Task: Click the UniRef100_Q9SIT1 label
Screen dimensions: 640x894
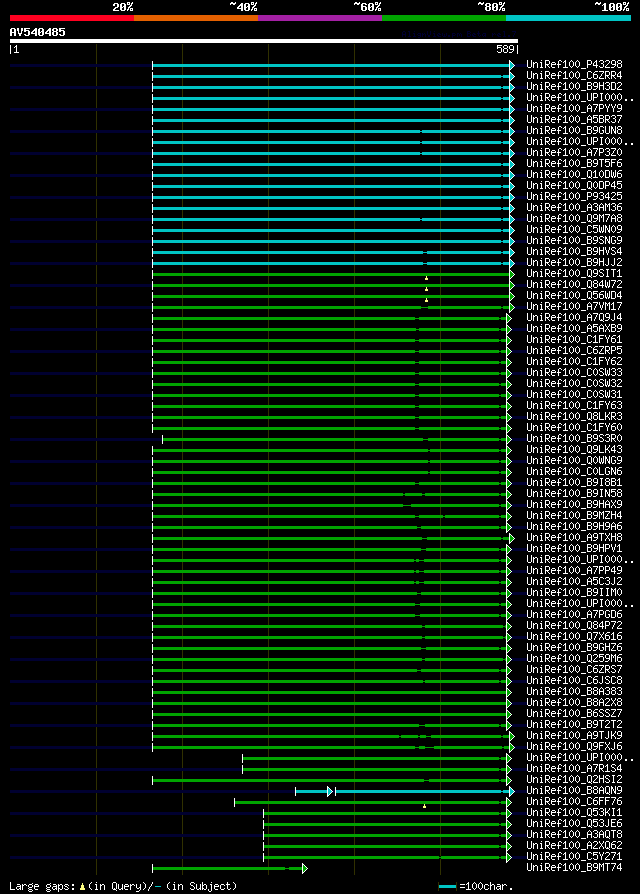Action: coord(574,274)
